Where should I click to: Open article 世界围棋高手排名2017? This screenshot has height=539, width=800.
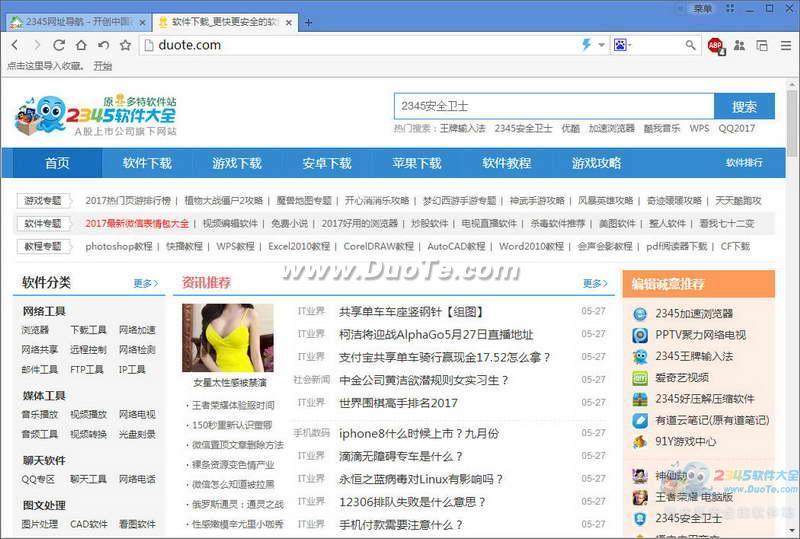pyautogui.click(x=398, y=403)
